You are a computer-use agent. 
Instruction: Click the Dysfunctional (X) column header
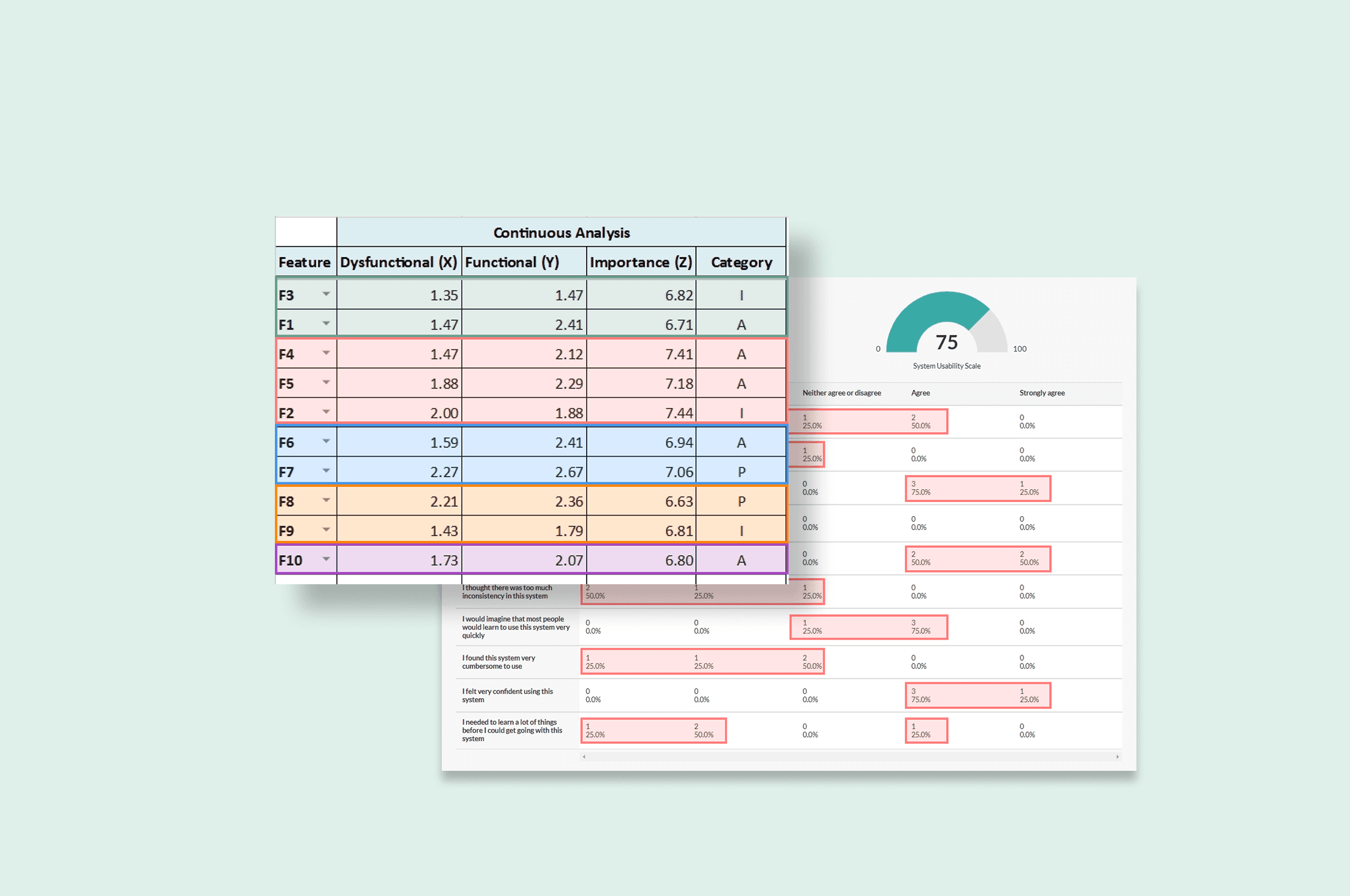[399, 262]
